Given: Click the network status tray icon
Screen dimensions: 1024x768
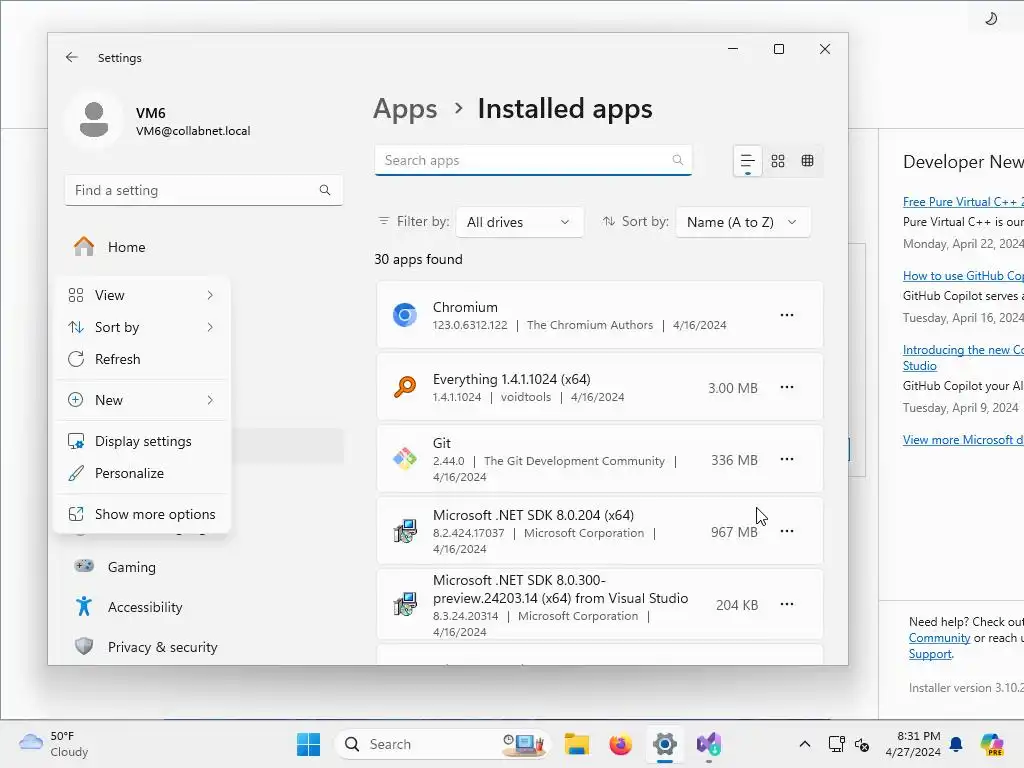Looking at the screenshot, I should click(x=837, y=744).
